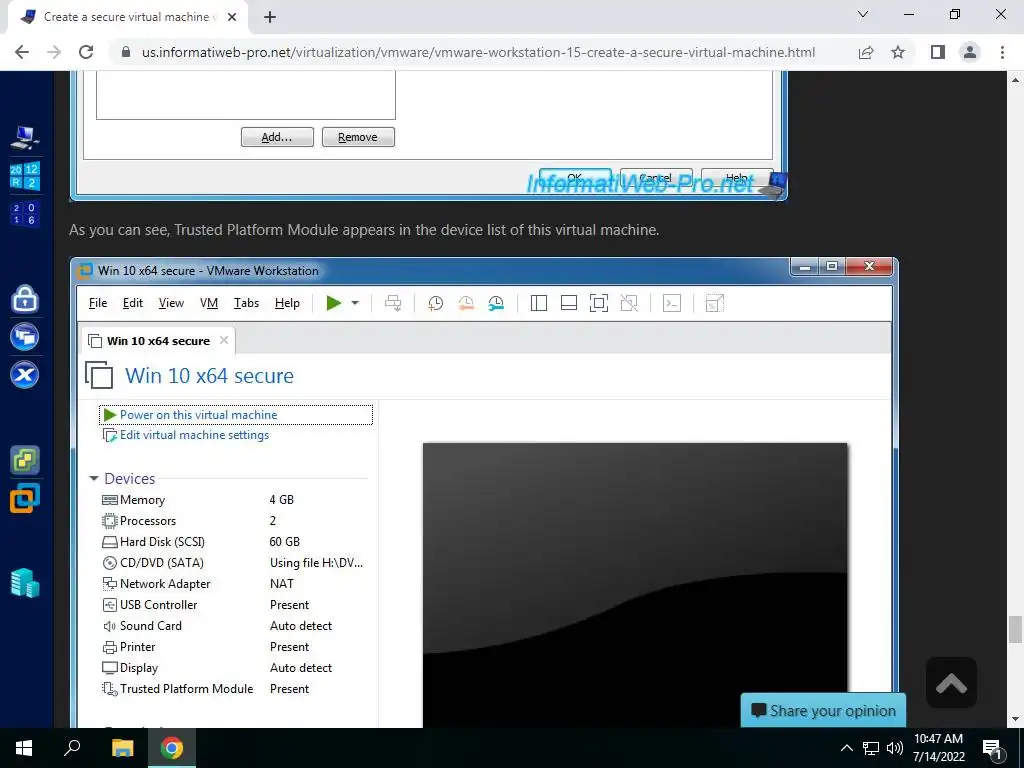
Task: Click the Enter Full Screen mode icon
Action: 599,303
